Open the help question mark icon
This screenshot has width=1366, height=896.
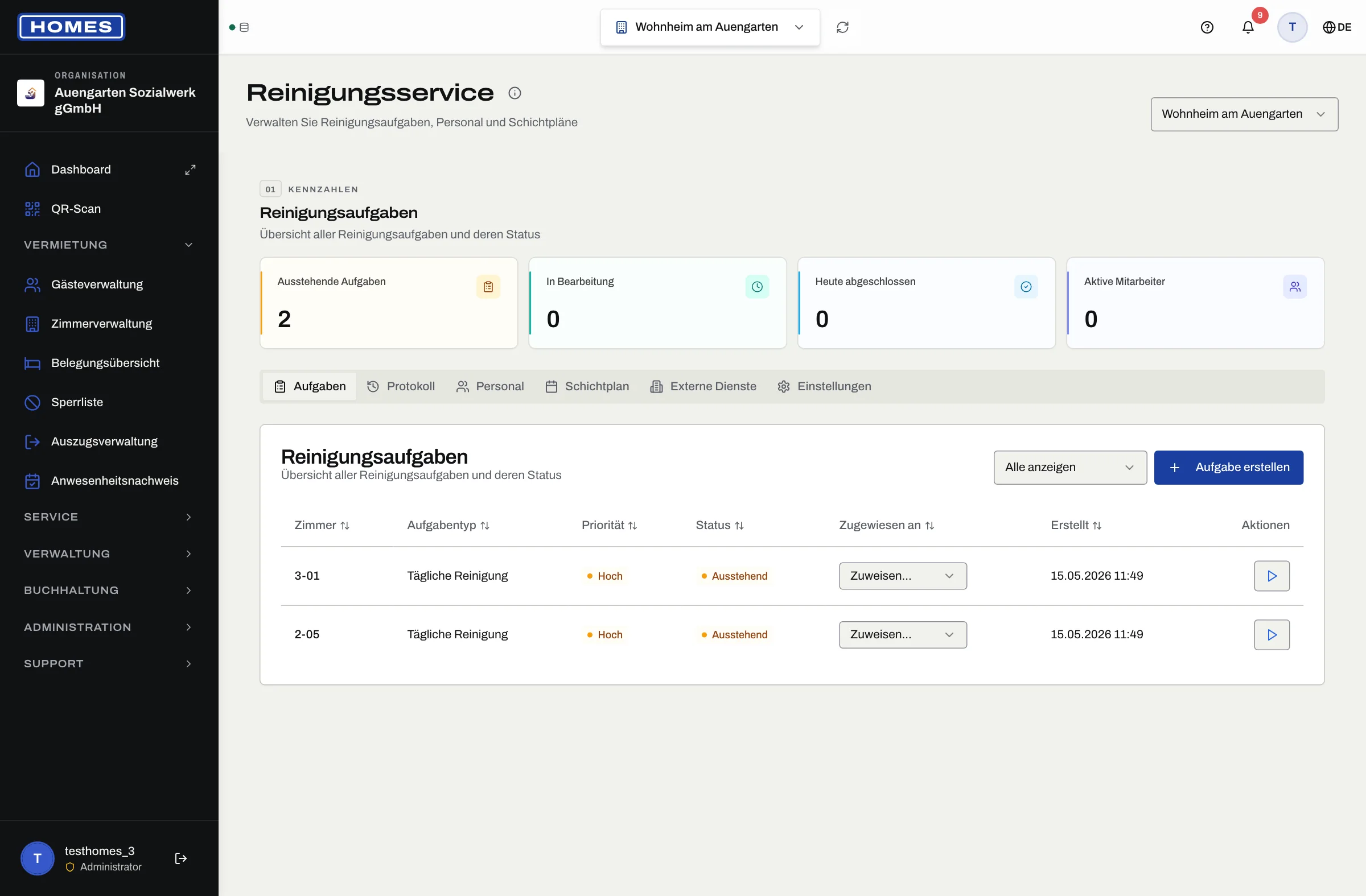click(1207, 27)
